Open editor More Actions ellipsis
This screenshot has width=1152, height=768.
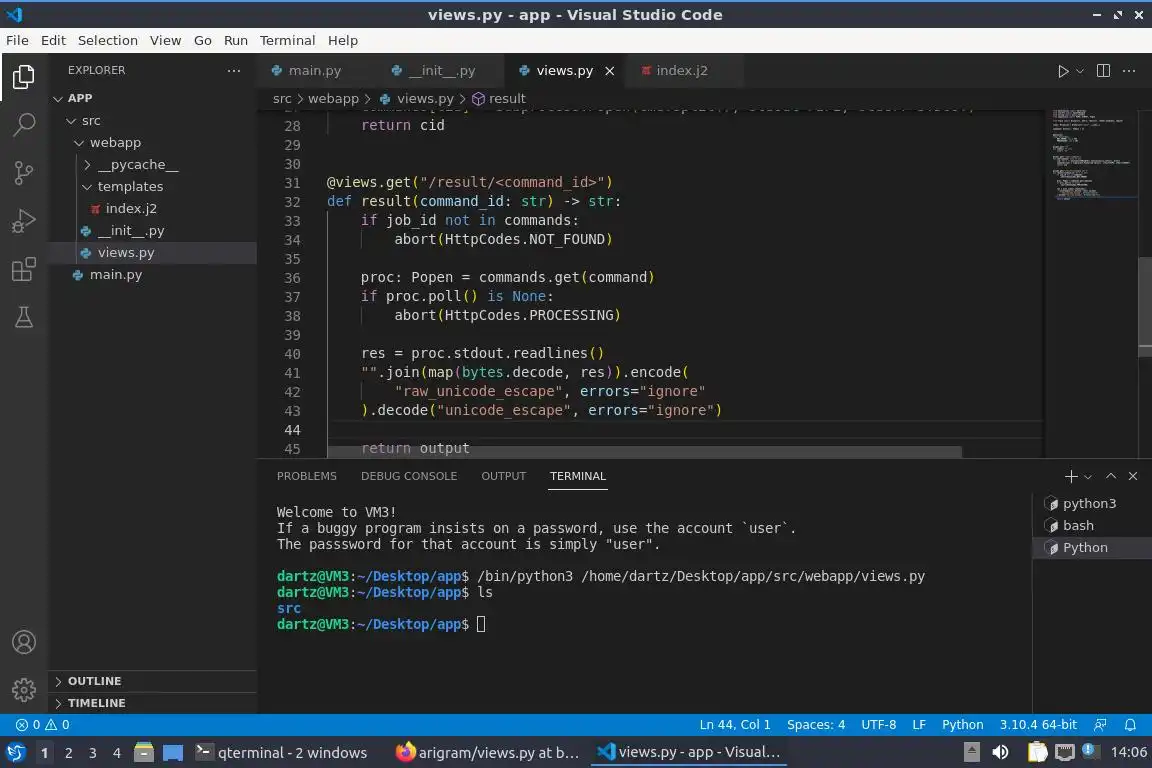click(x=1129, y=71)
